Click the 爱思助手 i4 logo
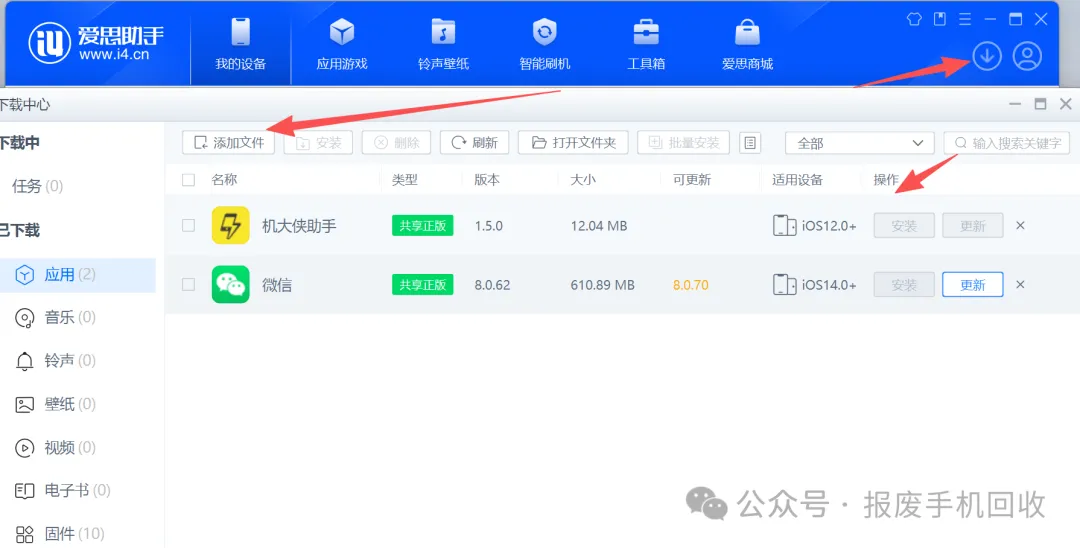 tap(96, 43)
